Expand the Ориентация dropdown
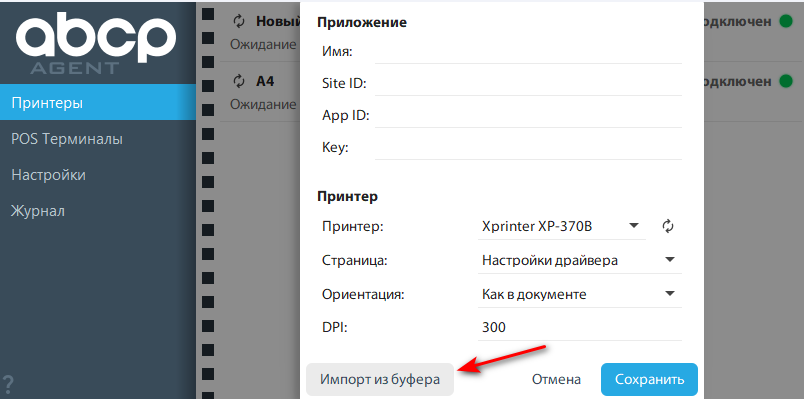804x399 pixels. (579, 294)
